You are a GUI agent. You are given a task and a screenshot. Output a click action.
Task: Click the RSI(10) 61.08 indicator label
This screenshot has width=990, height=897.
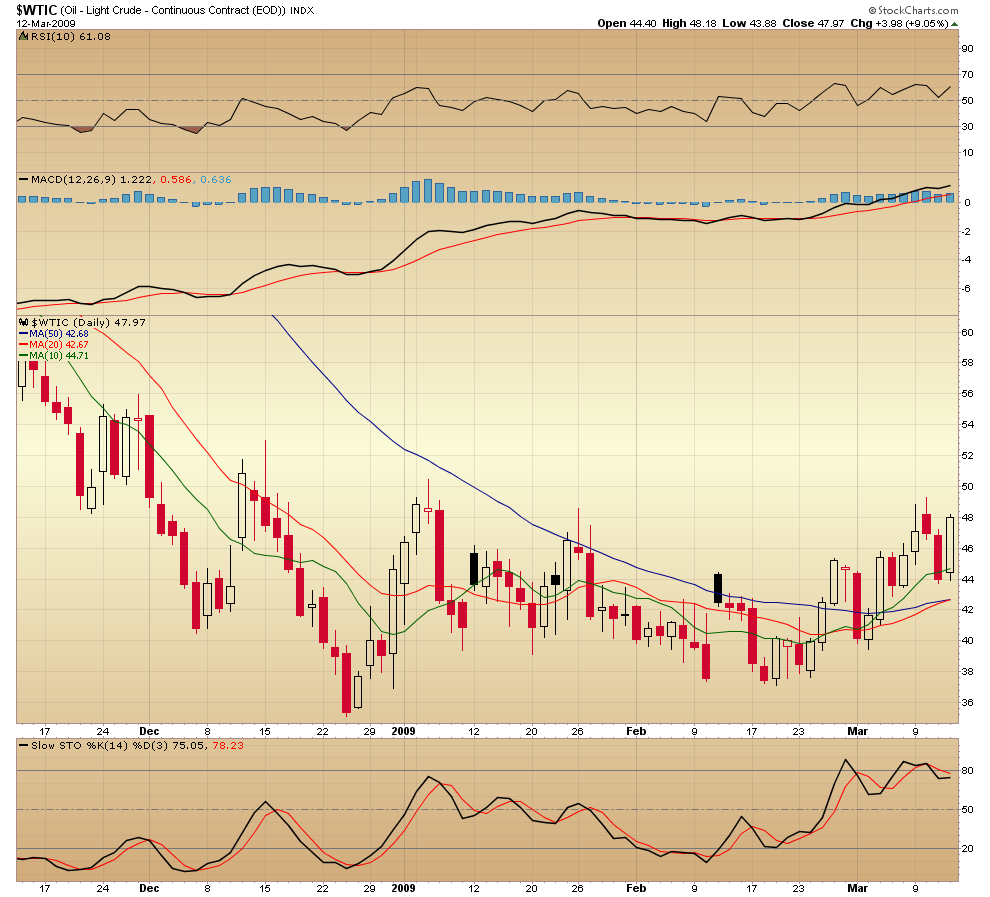point(71,37)
